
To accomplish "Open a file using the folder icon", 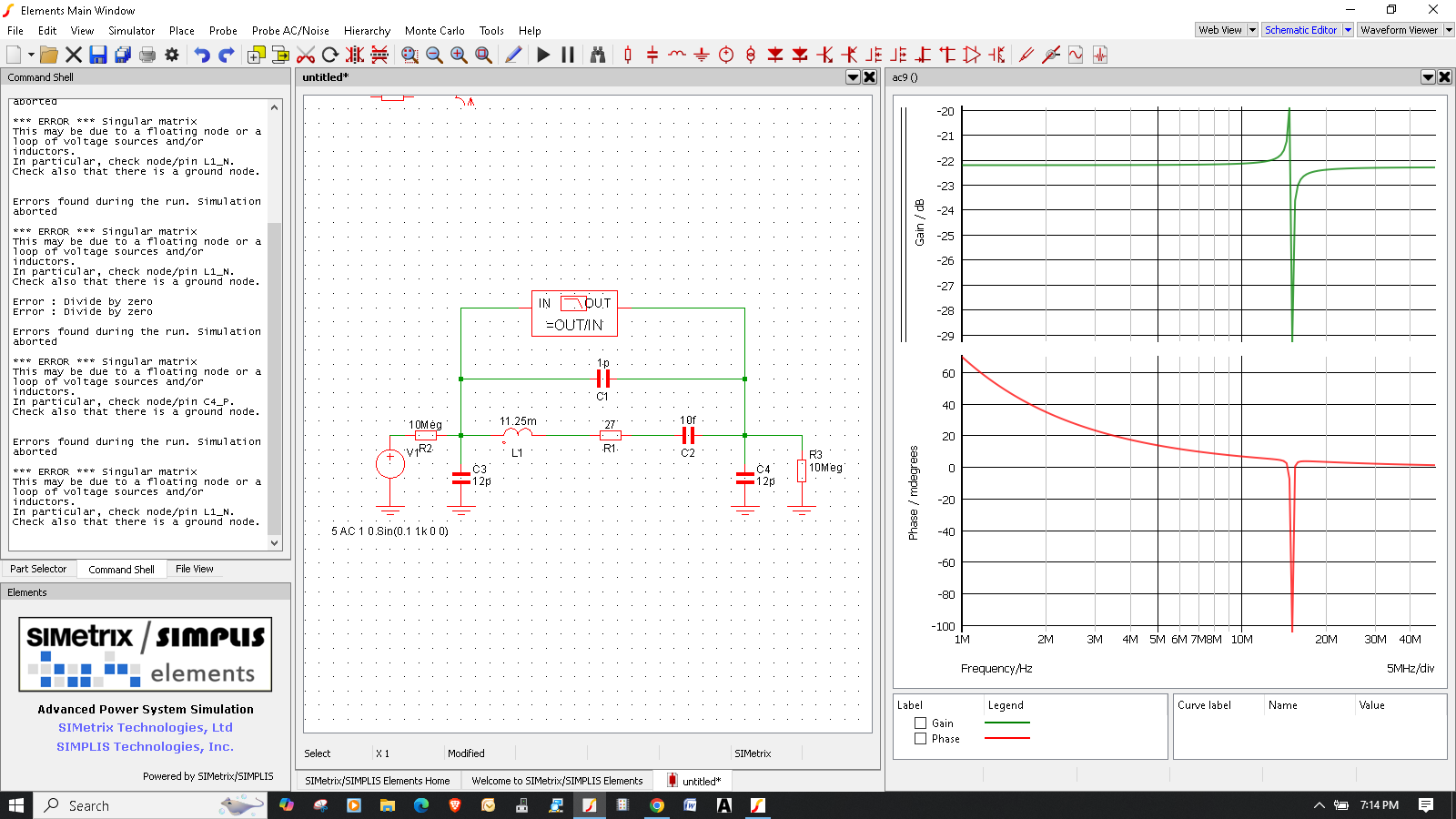I will click(49, 55).
